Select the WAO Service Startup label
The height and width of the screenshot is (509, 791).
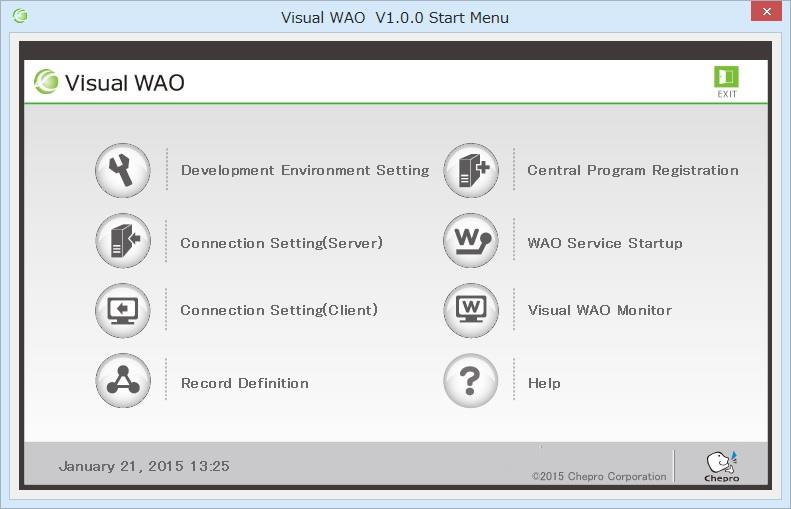pyautogui.click(x=605, y=243)
